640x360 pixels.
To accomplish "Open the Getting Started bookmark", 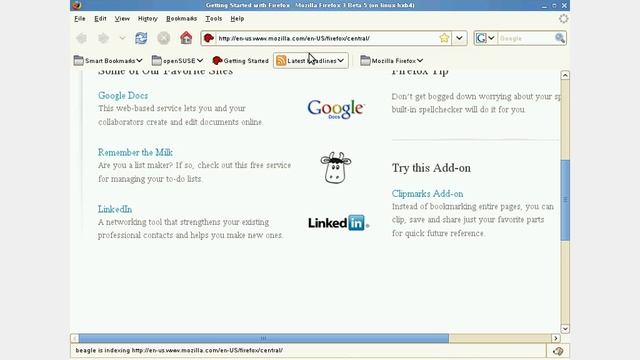I will [240, 60].
